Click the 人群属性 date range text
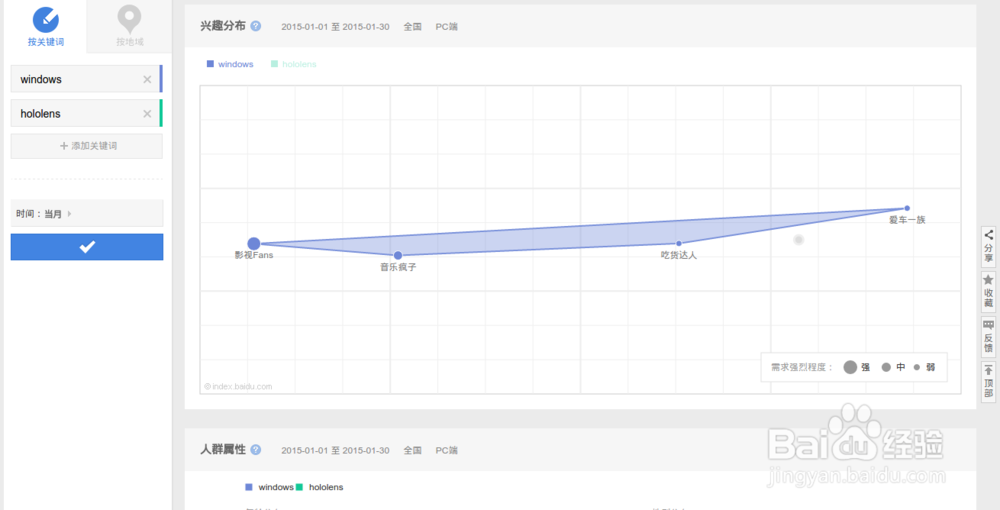Screen dimensions: 1000x510 [335, 450]
